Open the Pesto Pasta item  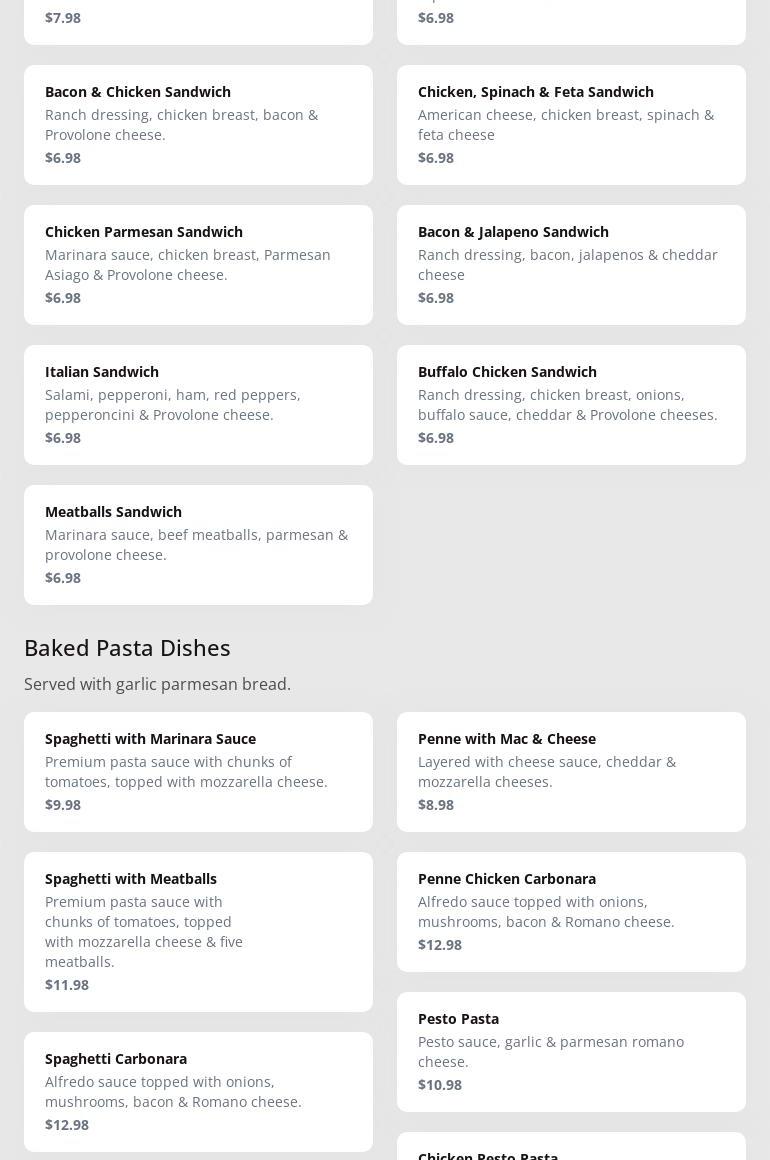(571, 1051)
